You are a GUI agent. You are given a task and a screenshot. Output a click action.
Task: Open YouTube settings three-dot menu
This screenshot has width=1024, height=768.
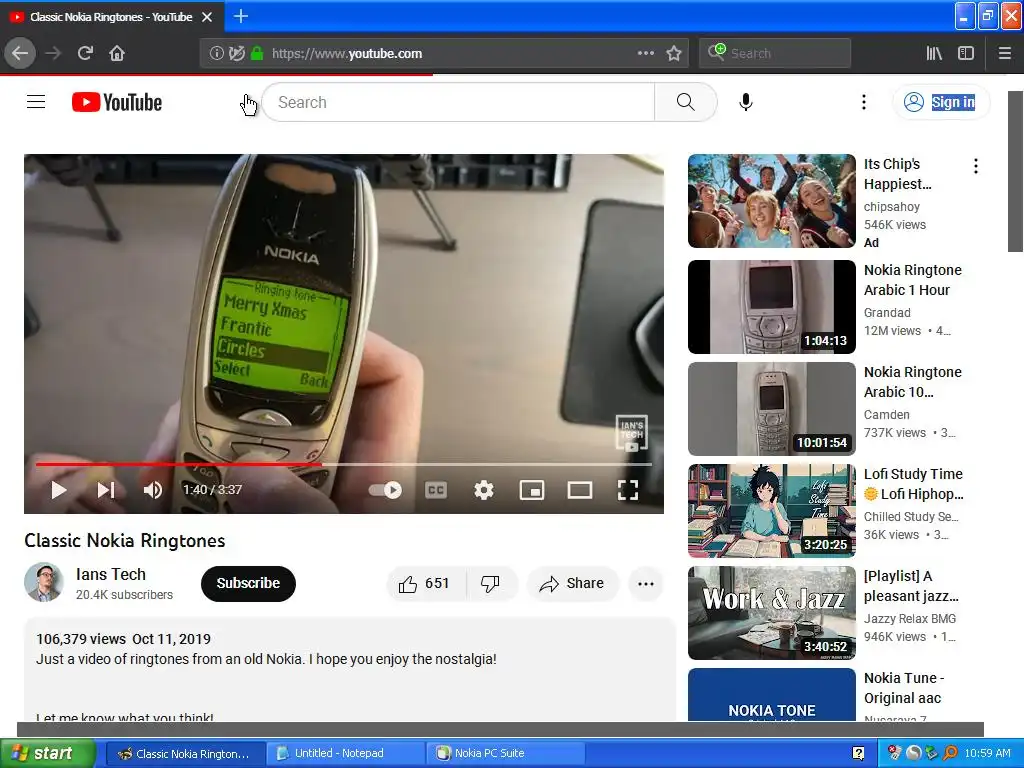(x=863, y=102)
